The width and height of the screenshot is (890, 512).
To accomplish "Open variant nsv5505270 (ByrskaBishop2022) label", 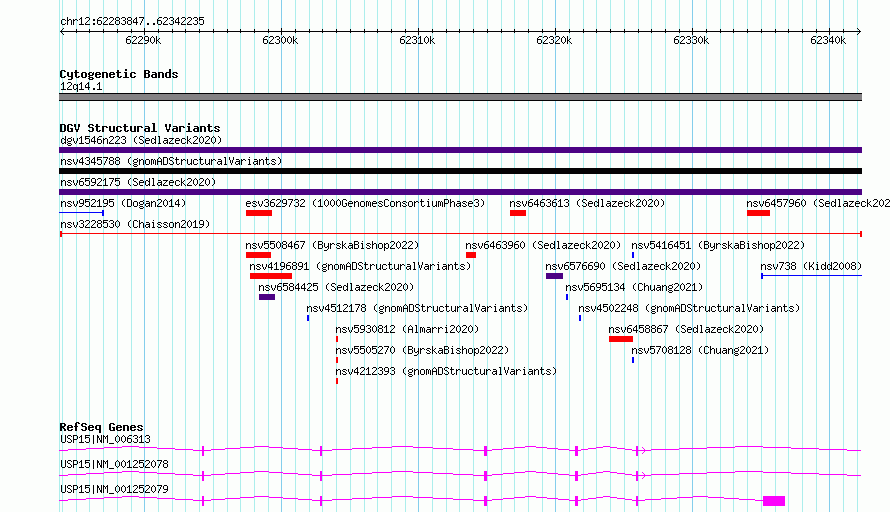I will 422,350.
